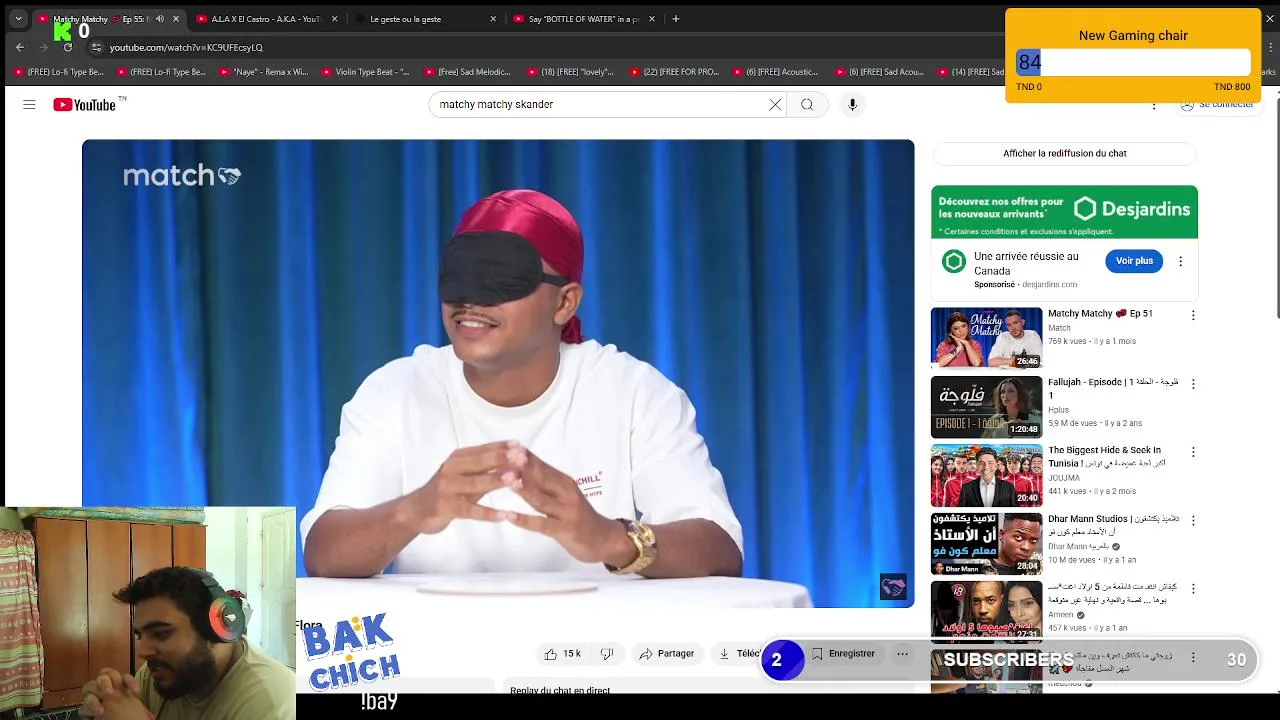The image size is (1280, 720).
Task: Open the Holus channel link
Action: click(1058, 410)
